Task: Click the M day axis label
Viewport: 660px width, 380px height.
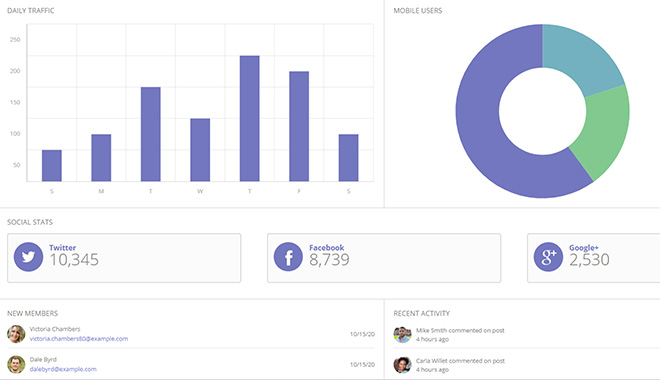Action: point(101,191)
